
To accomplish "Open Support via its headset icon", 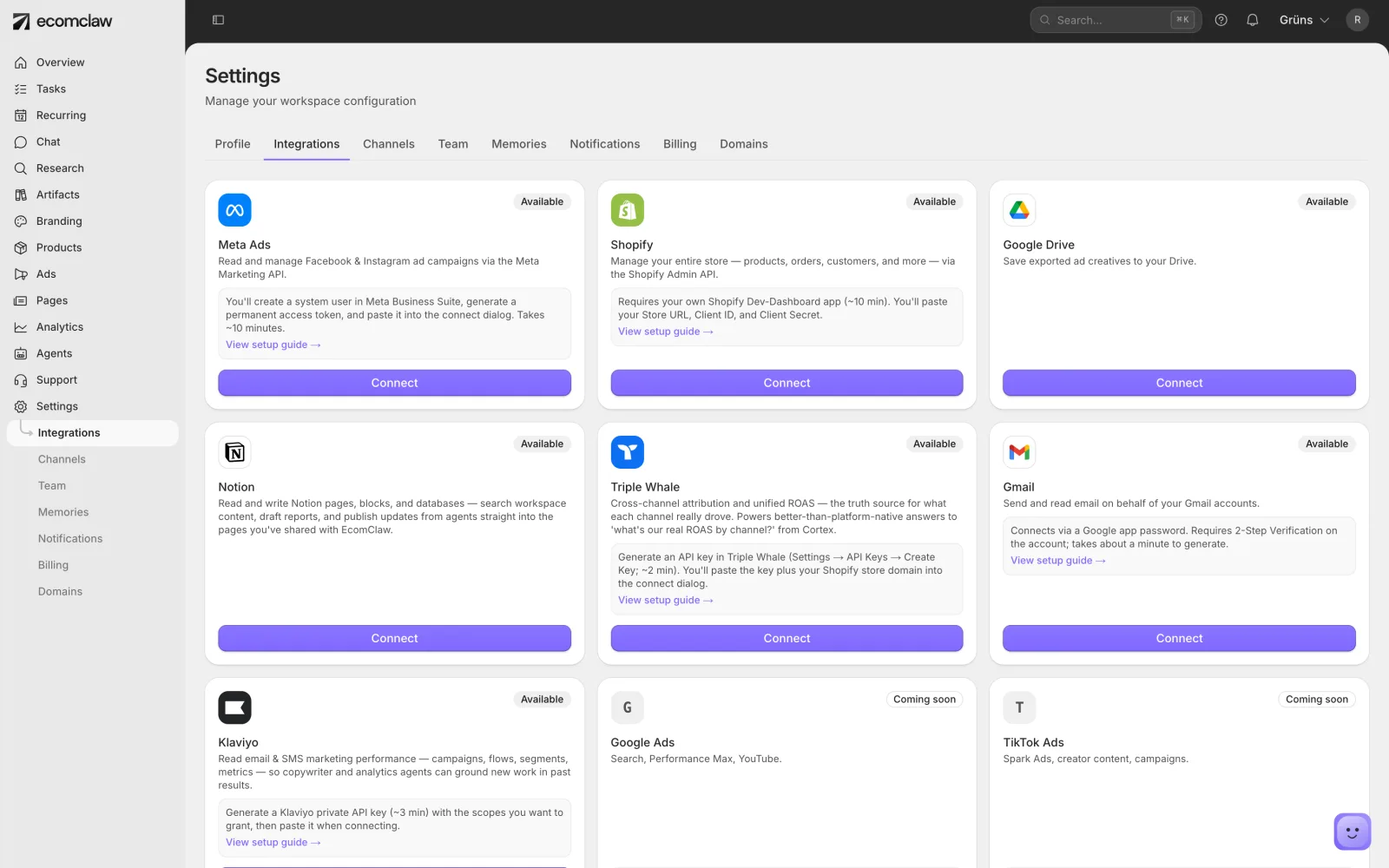I will click(x=21, y=380).
